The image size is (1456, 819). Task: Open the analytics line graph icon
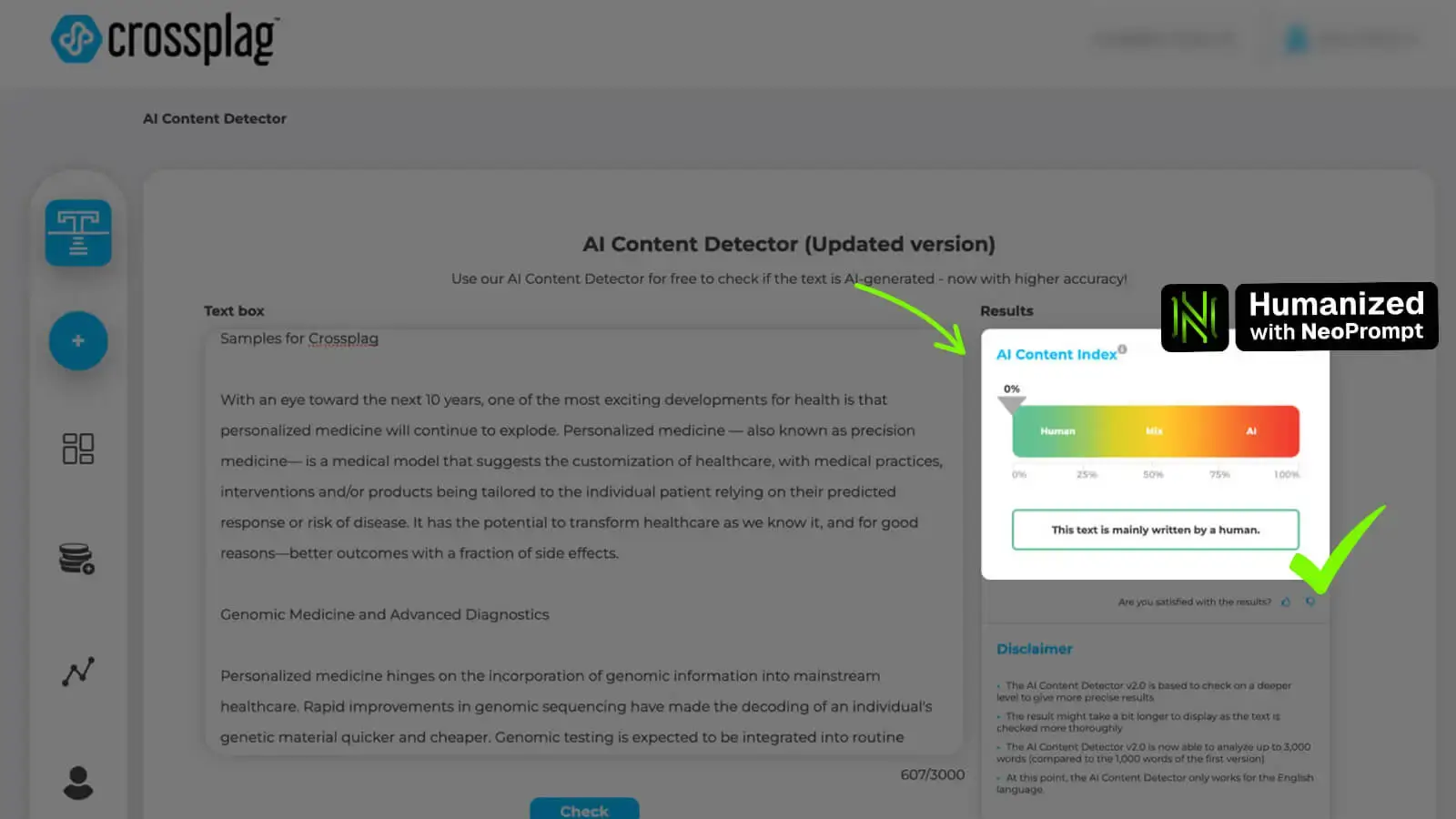[78, 672]
